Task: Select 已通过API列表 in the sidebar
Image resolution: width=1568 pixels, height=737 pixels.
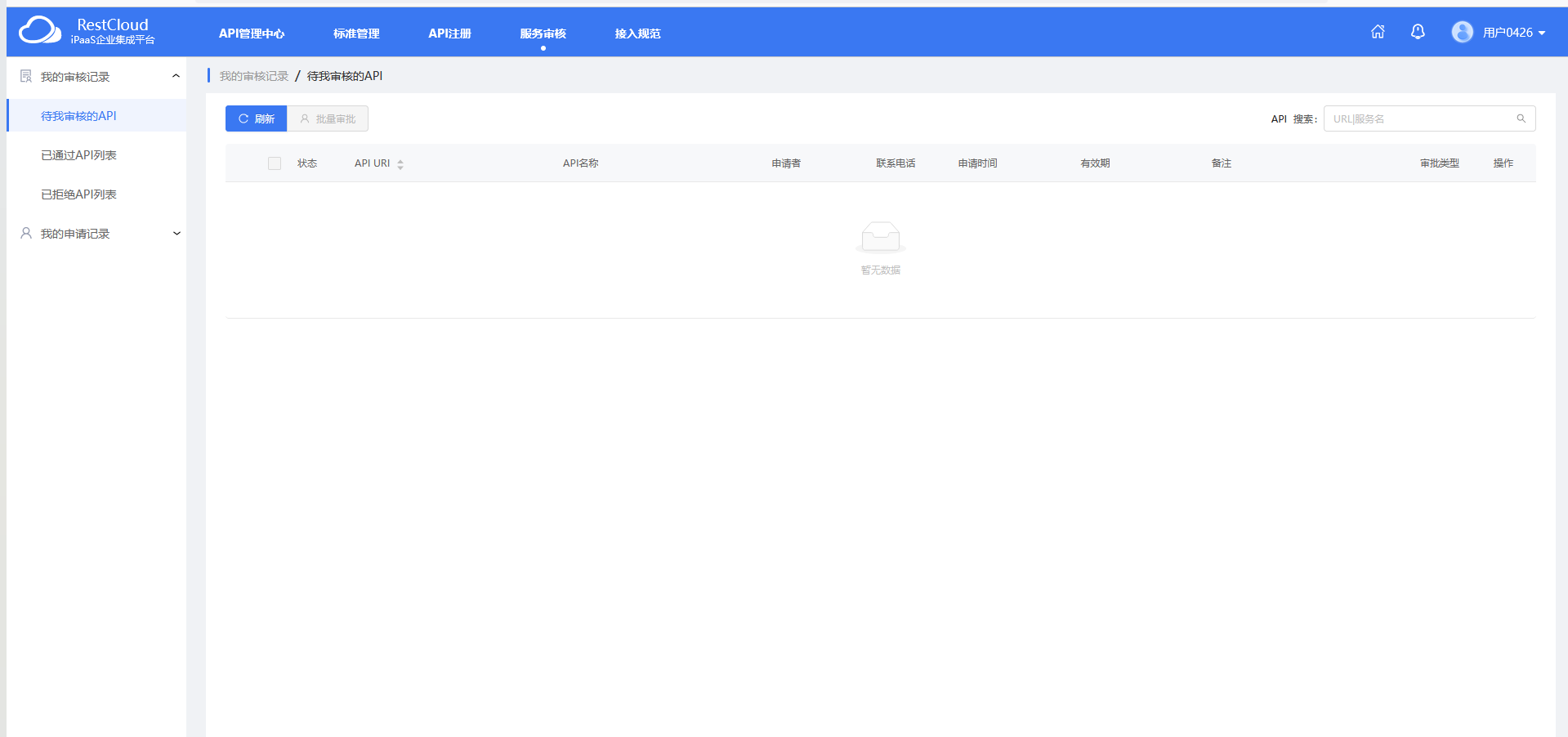Action: pyautogui.click(x=96, y=154)
